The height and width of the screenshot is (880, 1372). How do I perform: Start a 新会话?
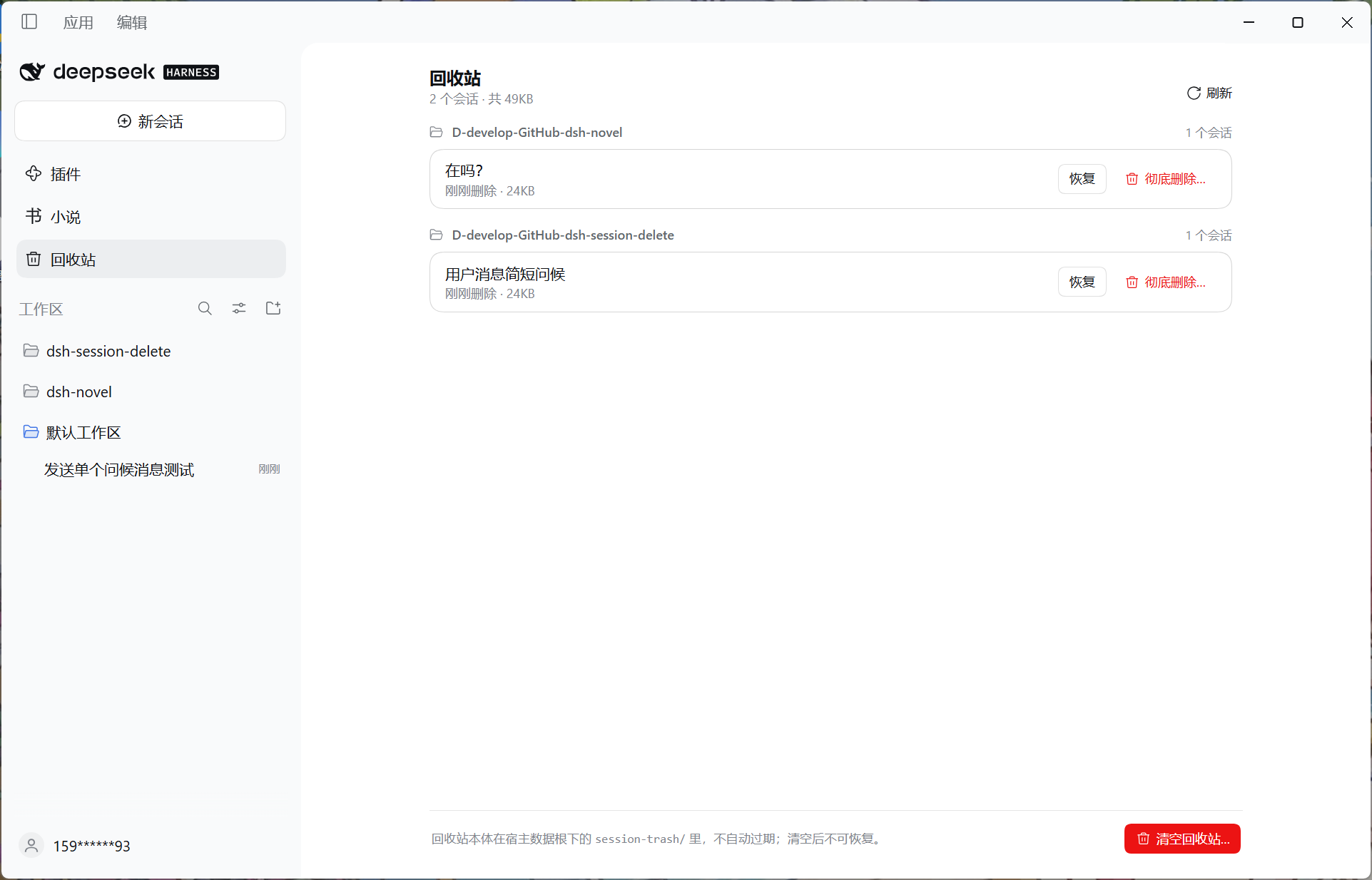151,121
